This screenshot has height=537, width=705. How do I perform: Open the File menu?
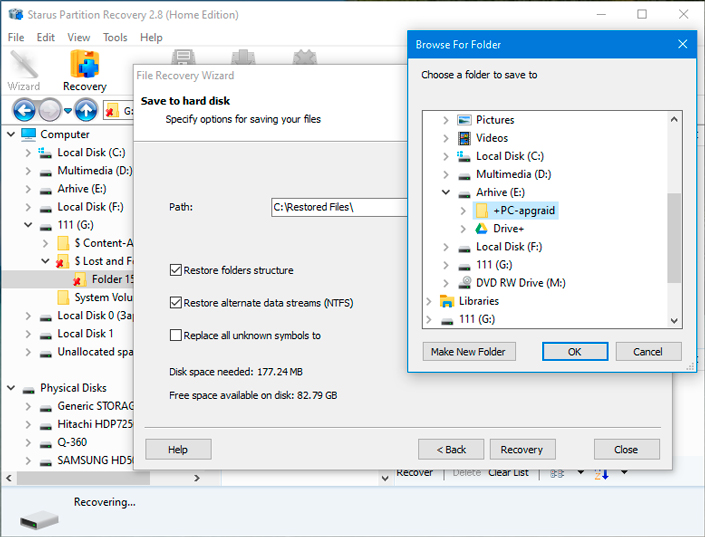tap(16, 37)
